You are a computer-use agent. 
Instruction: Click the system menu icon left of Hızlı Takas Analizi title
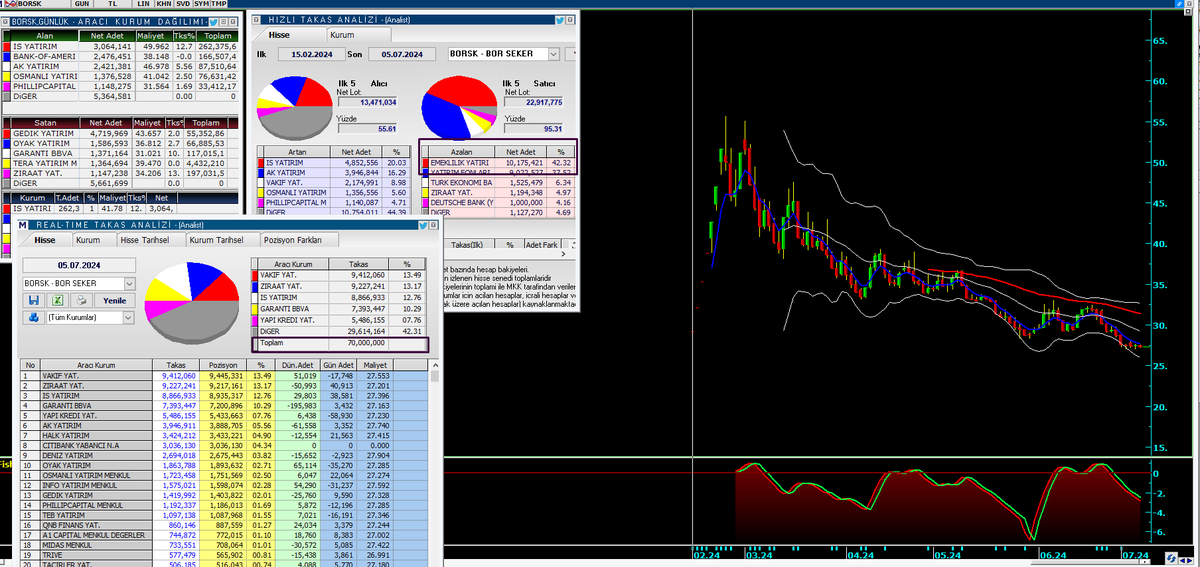pyautogui.click(x=256, y=20)
